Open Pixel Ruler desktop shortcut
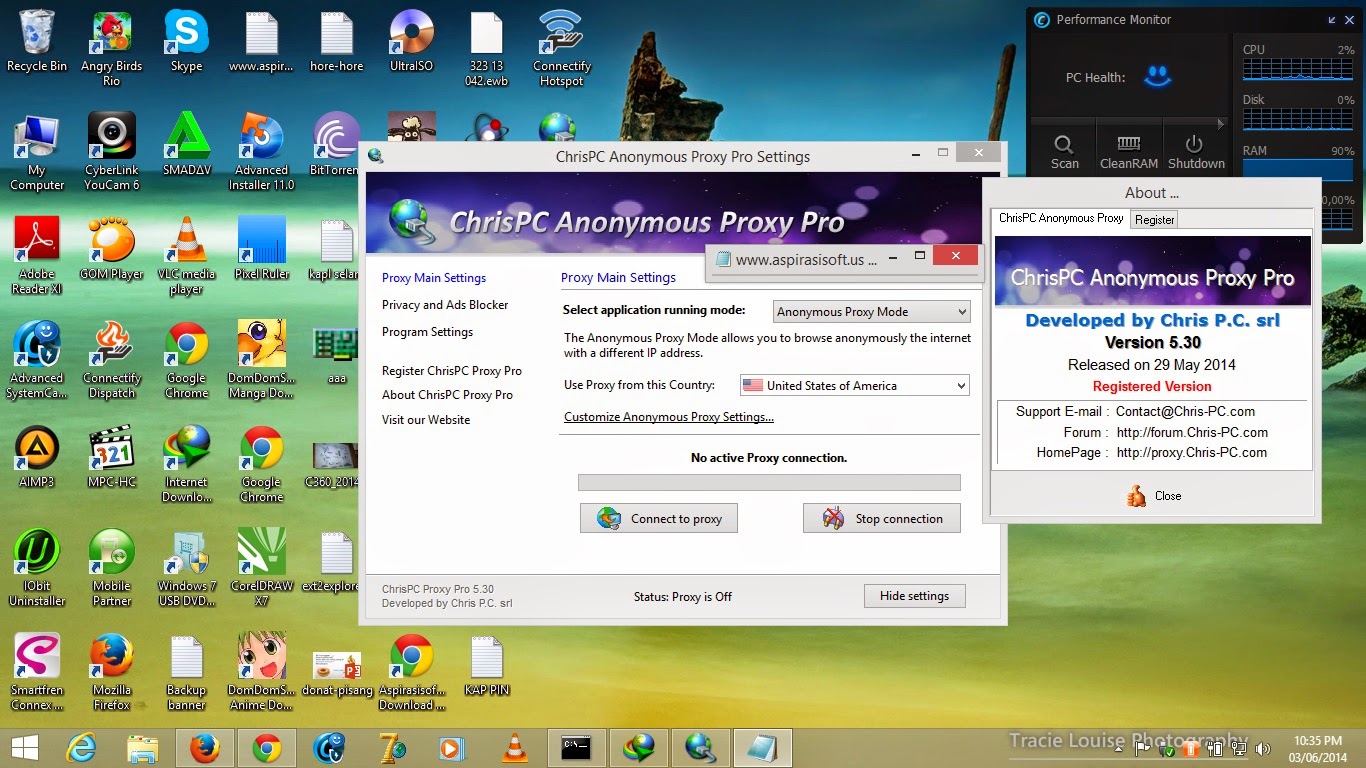The height and width of the screenshot is (768, 1366). [262, 250]
